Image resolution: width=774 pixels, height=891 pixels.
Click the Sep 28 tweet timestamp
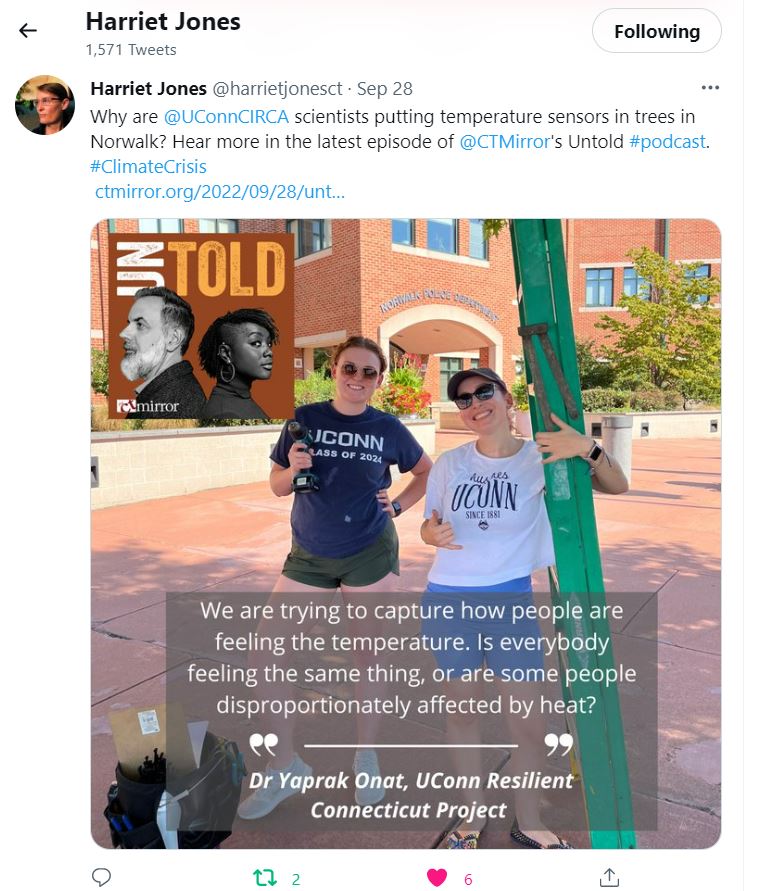[x=384, y=89]
